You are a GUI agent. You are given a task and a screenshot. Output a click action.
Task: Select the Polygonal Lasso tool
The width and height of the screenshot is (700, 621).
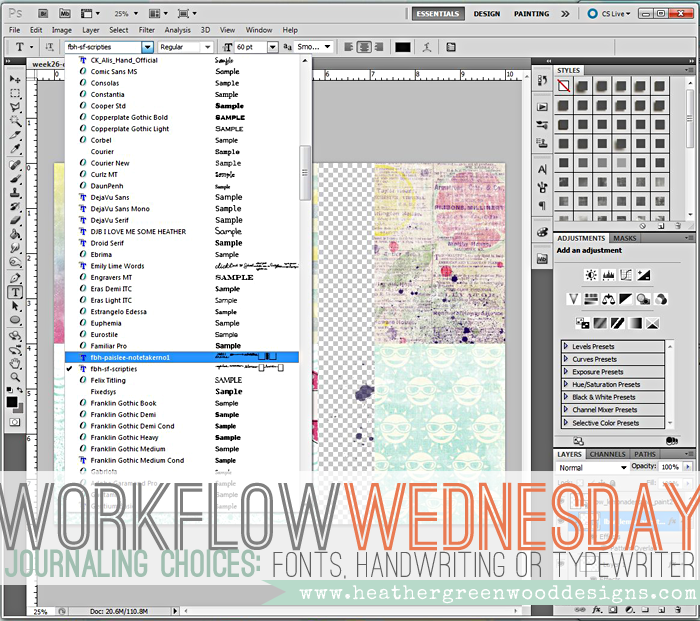coord(15,107)
